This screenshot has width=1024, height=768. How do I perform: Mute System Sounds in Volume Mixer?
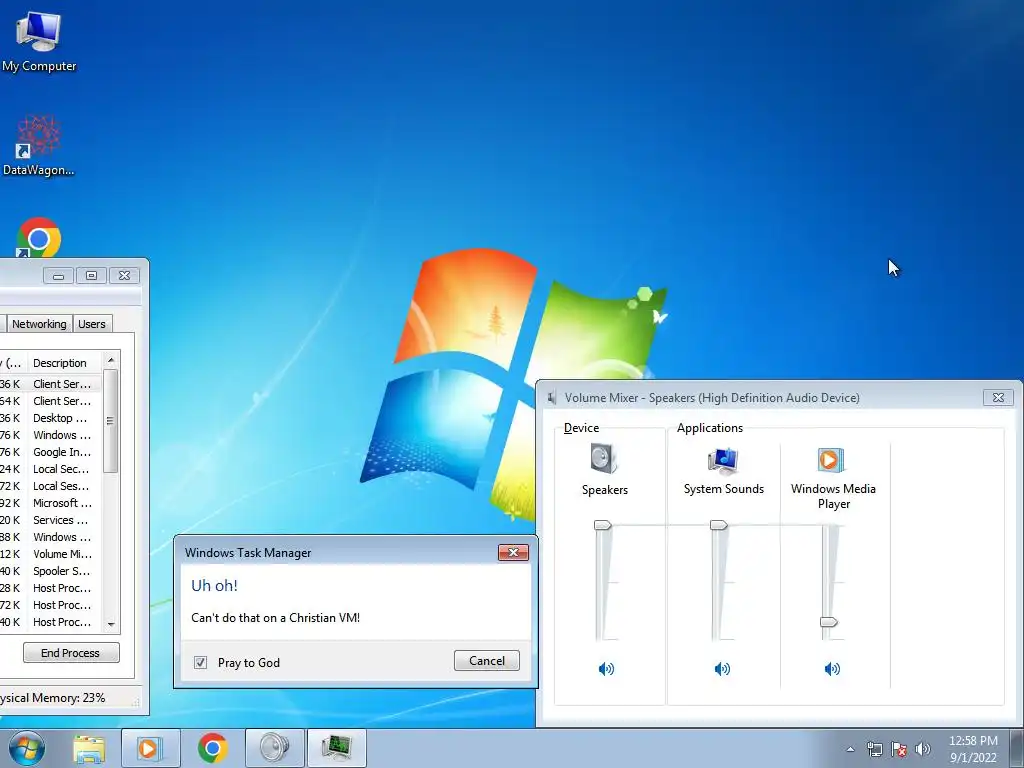tap(722, 668)
